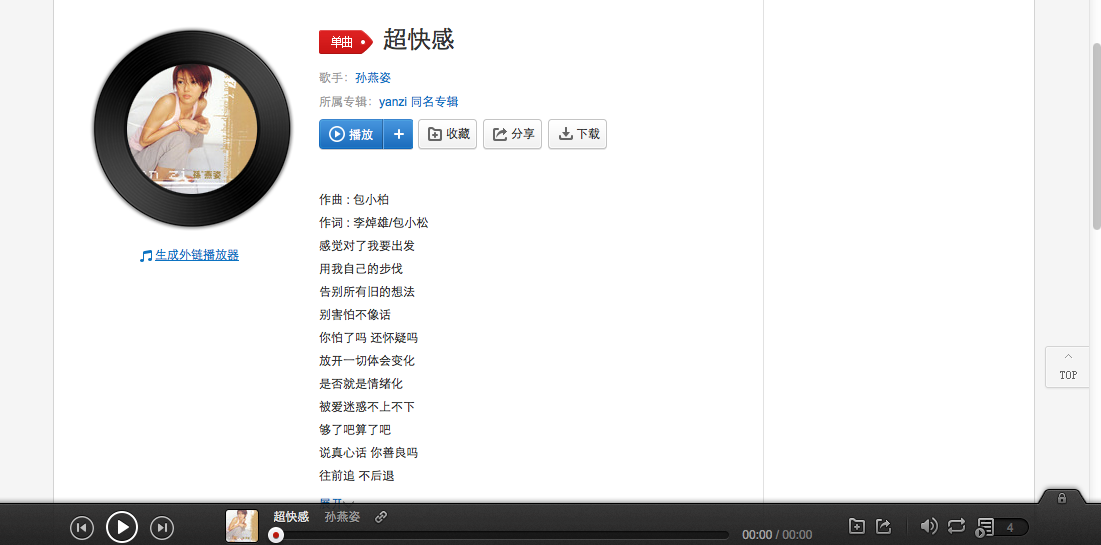Mute the volume speaker icon
This screenshot has height=545, width=1101.
929,526
